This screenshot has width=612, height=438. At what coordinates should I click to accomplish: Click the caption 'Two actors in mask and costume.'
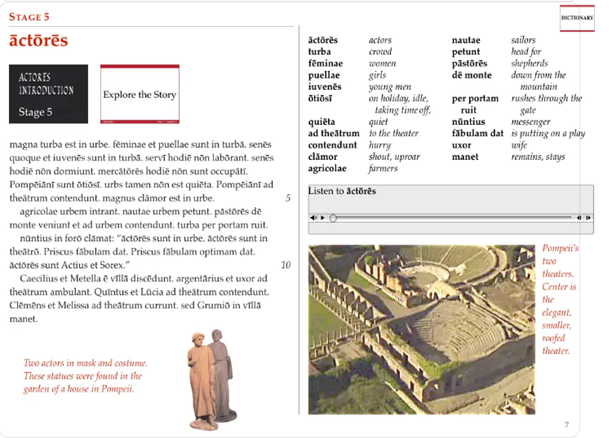click(85, 363)
